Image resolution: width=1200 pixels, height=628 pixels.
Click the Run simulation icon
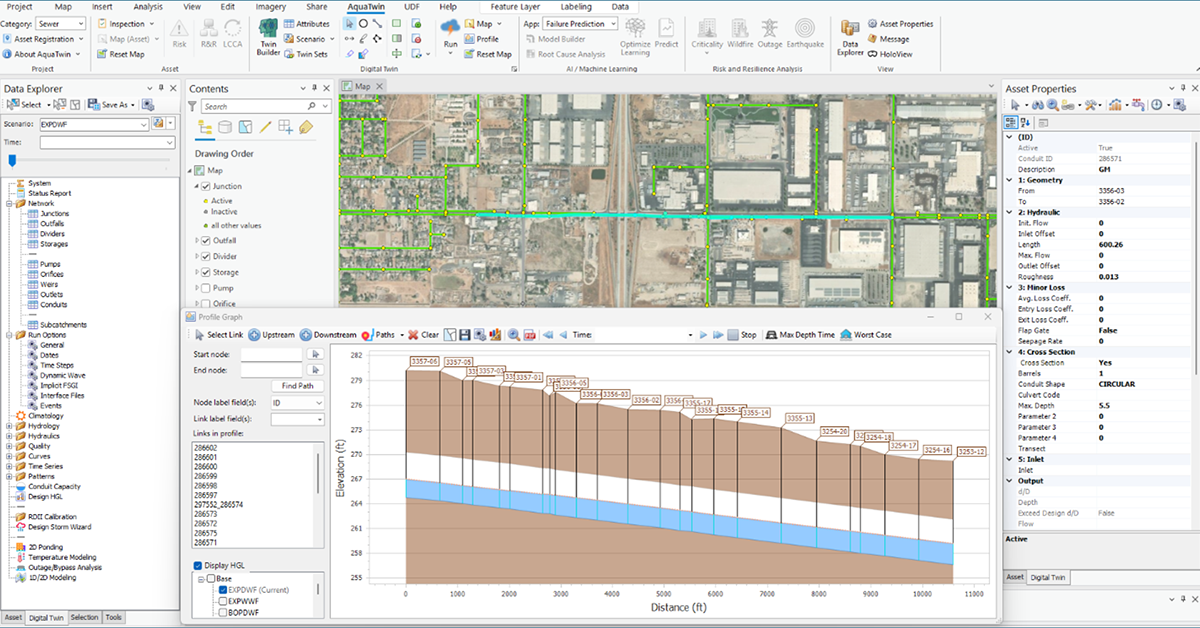click(450, 30)
